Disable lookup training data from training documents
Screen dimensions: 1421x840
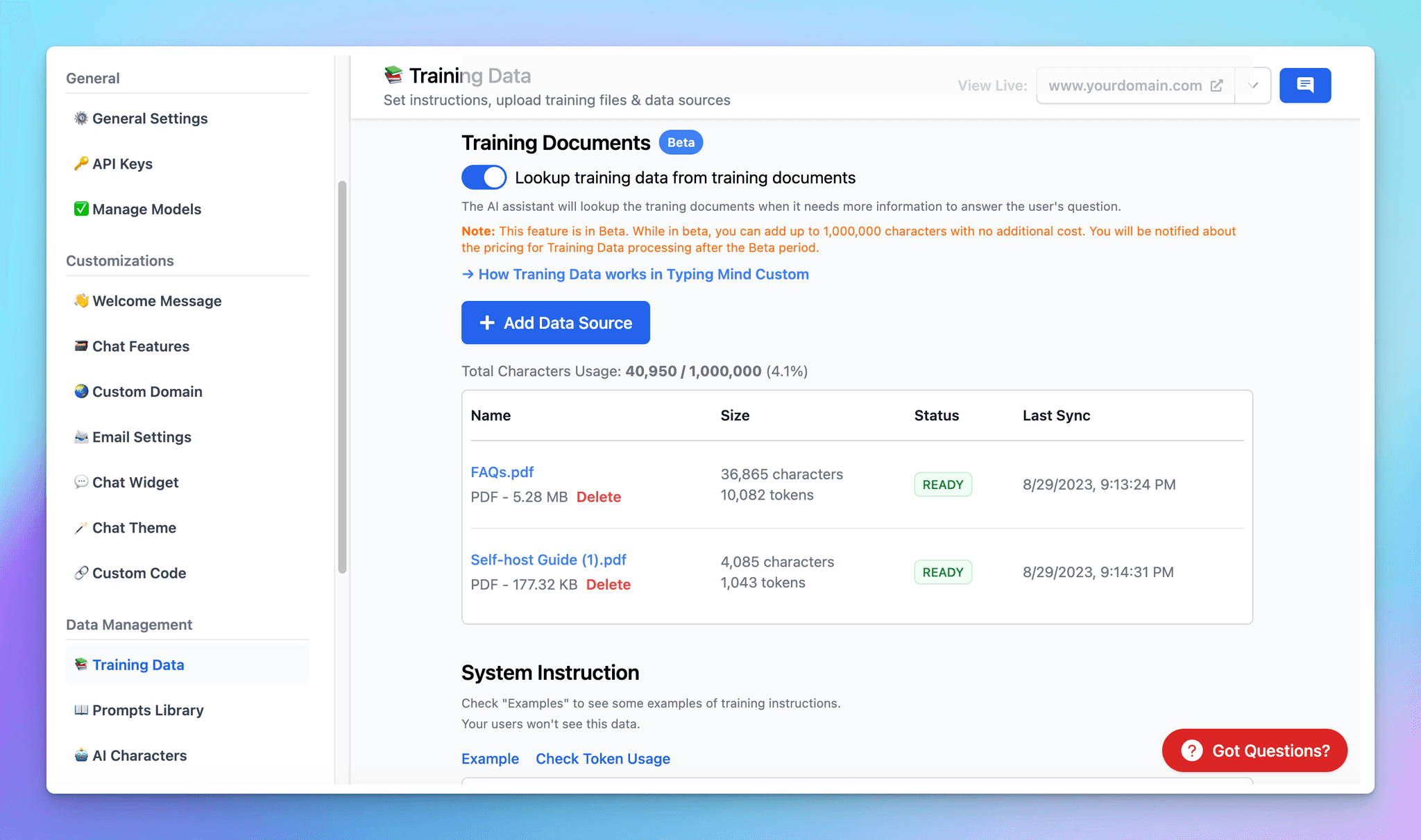(484, 177)
